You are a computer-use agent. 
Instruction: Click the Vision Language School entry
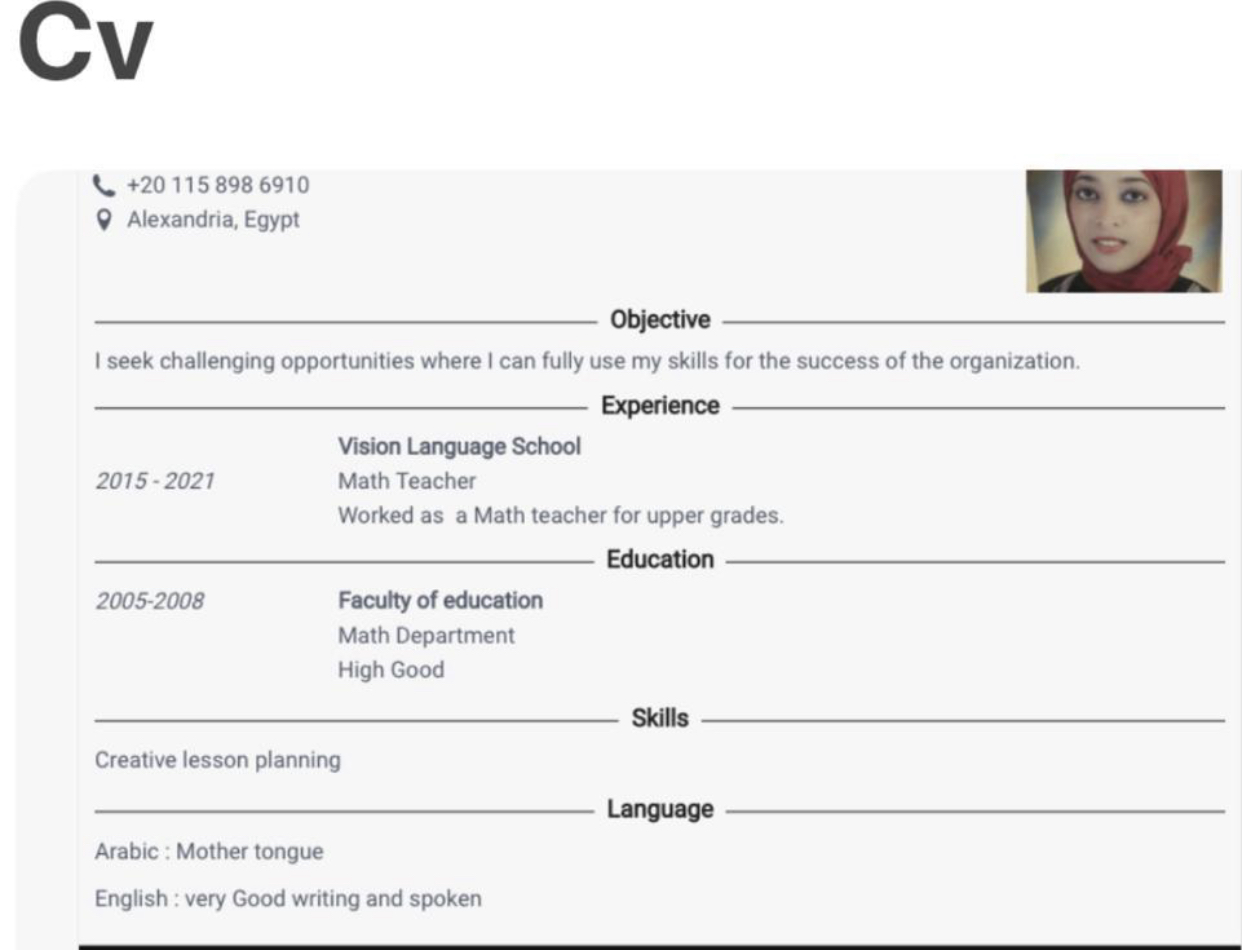click(x=459, y=446)
